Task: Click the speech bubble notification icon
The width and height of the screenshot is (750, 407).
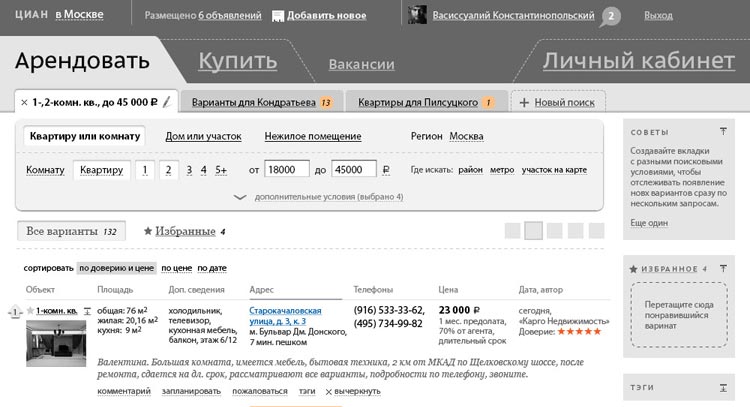Action: click(611, 16)
